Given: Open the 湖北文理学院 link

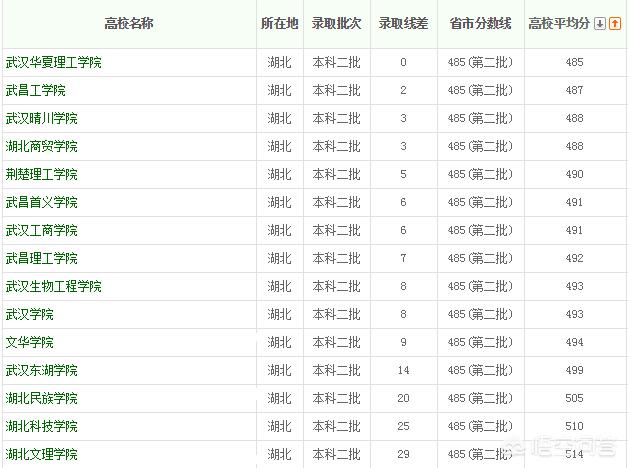Looking at the screenshot, I should pyautogui.click(x=42, y=455).
